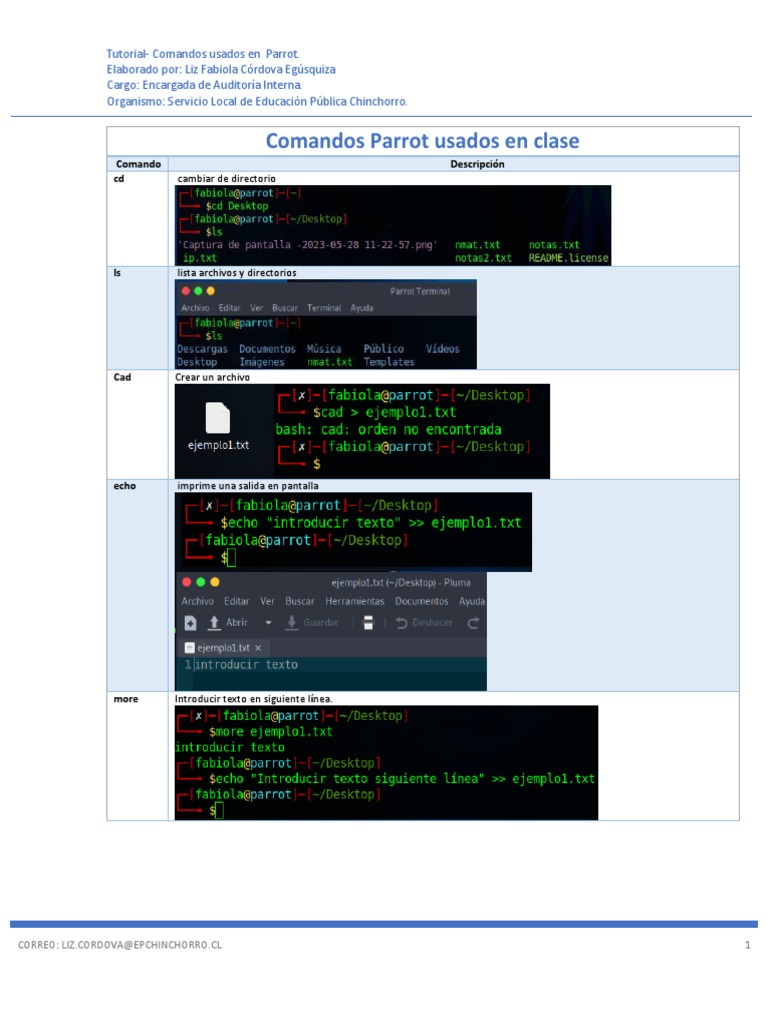Screen dimensions: 768x1024
Task: Click the yellow button of Pluma window
Action: 215,582
